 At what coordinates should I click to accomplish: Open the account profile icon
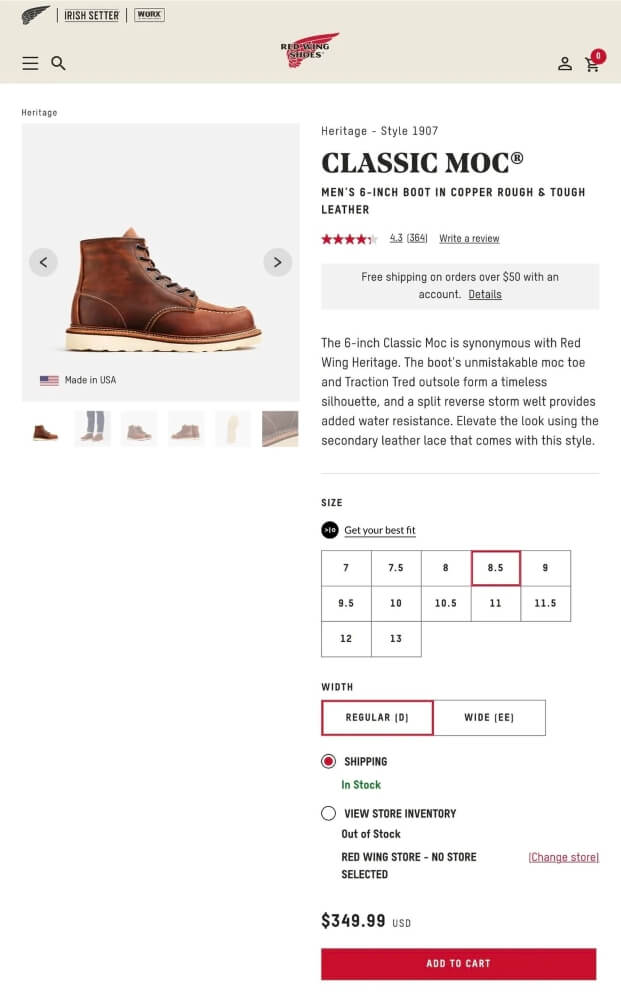565,64
